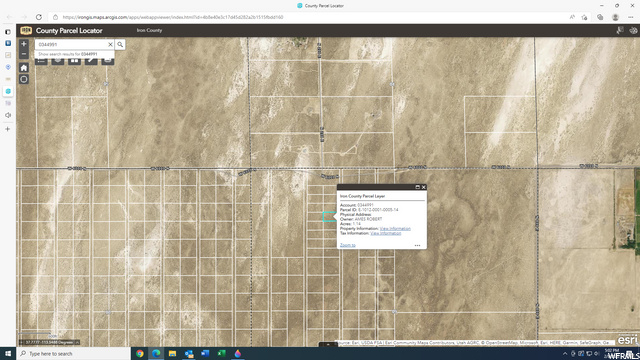Image resolution: width=640 pixels, height=360 pixels.
Task: Open File Explorer from taskbar
Action: pyautogui.click(x=172, y=353)
